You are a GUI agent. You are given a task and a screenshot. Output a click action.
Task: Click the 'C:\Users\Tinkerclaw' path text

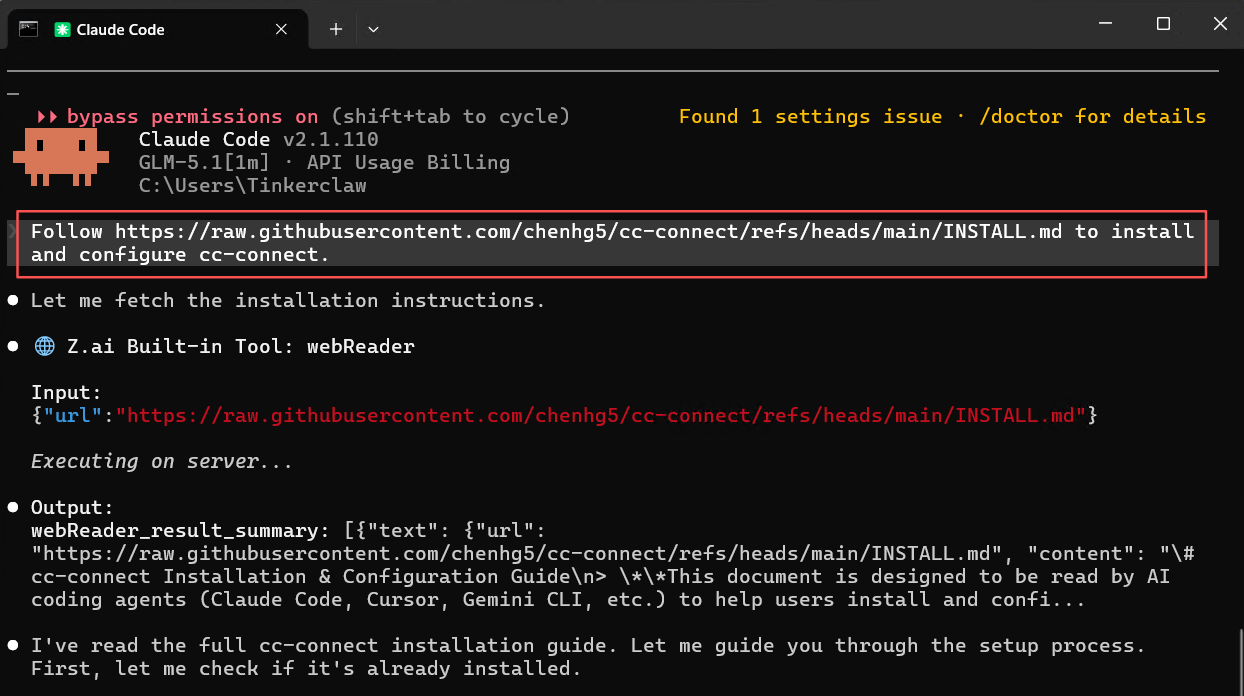pos(253,185)
